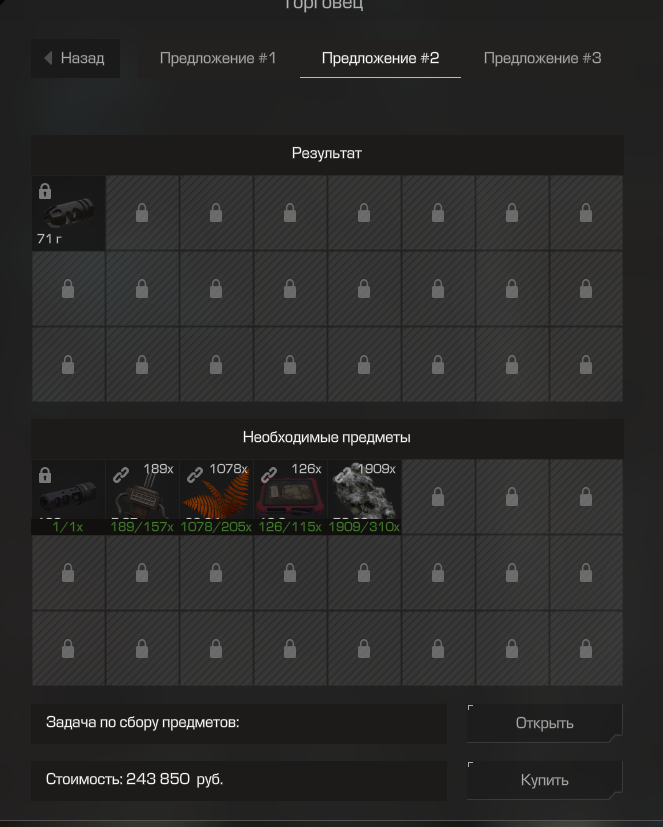Screen dimensions: 663x827
Task: Click the chain link icon on the fern item
Action: [x=195, y=475]
